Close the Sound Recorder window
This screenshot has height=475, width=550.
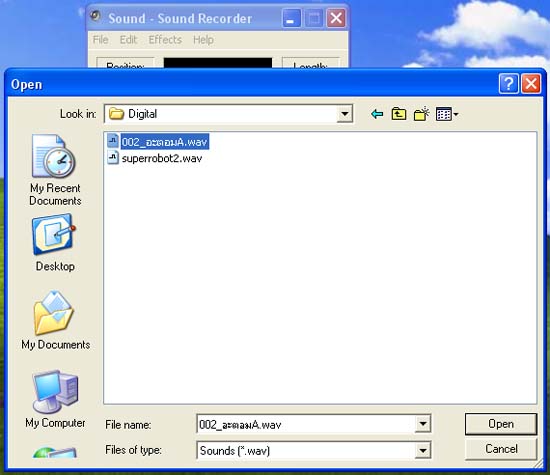tap(336, 18)
